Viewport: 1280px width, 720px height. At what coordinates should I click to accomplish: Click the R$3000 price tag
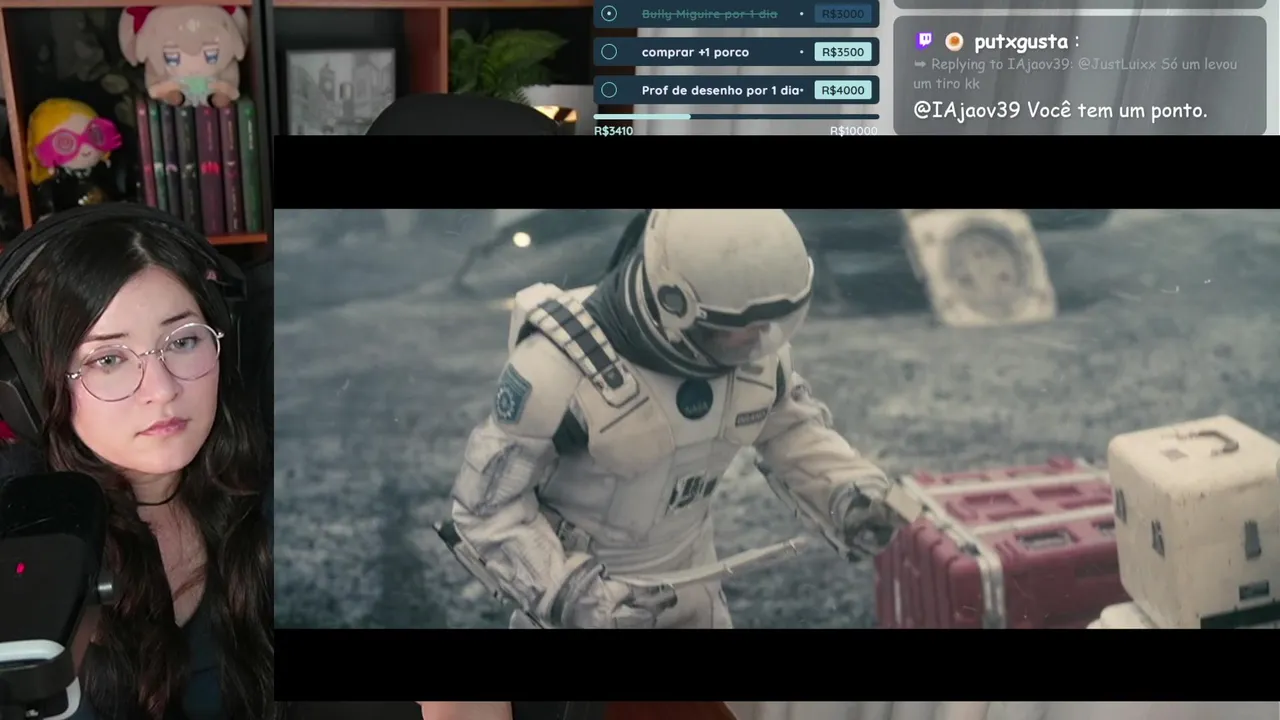point(842,14)
